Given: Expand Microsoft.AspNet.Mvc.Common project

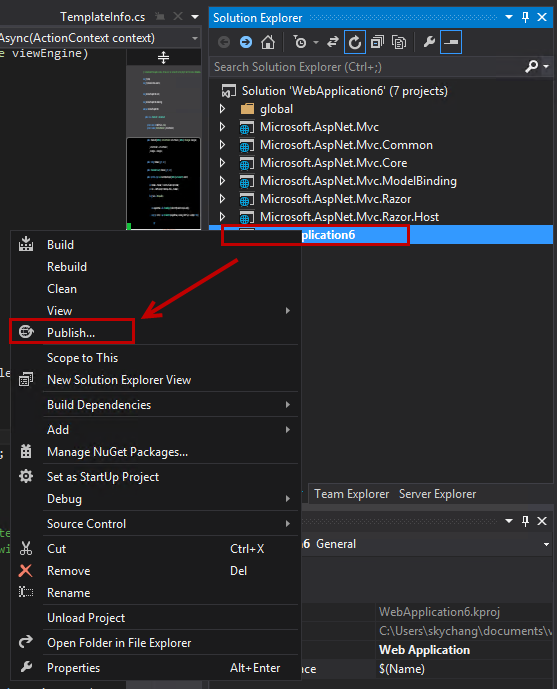Looking at the screenshot, I should pyautogui.click(x=222, y=145).
